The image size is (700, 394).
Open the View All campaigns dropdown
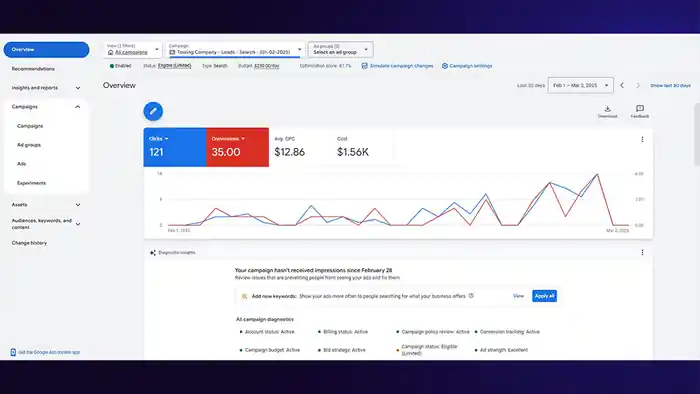133,50
